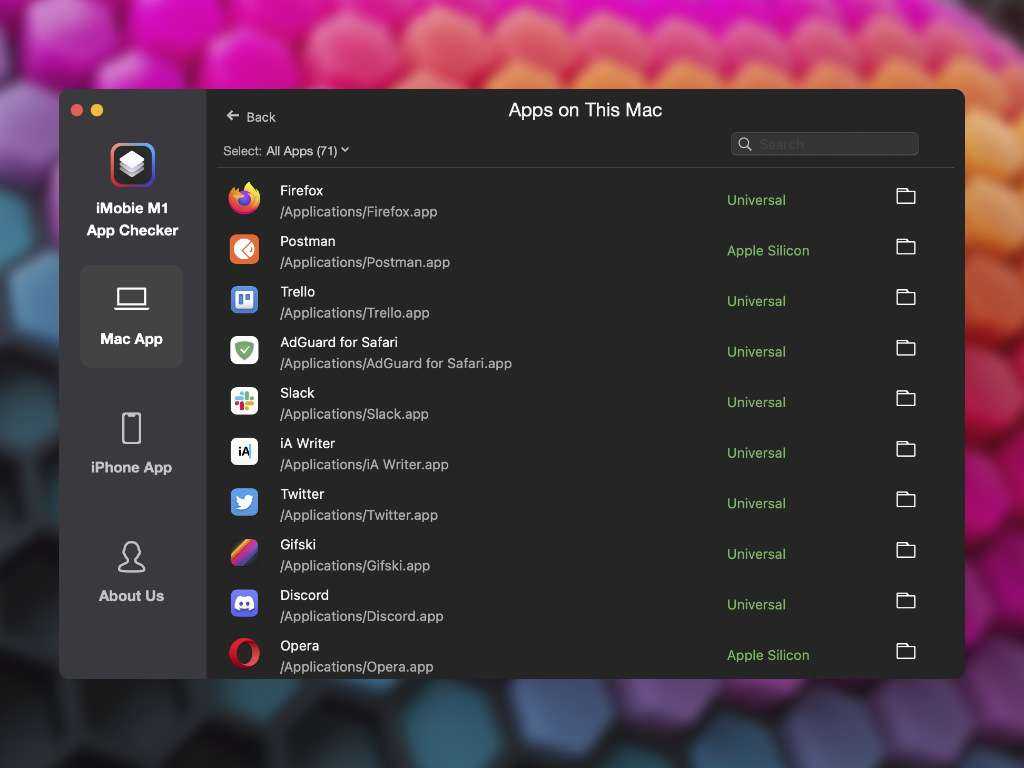
Task: Go to the About Us section
Action: (x=131, y=572)
